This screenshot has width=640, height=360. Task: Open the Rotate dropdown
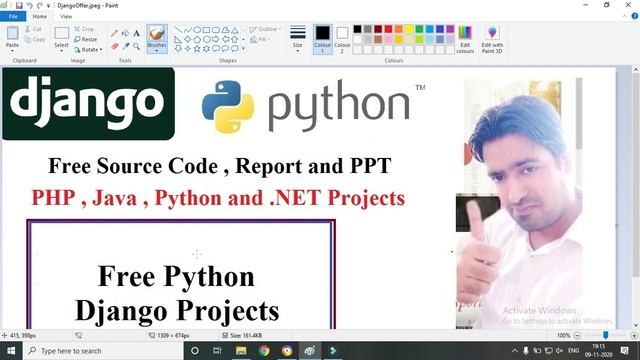[88, 50]
